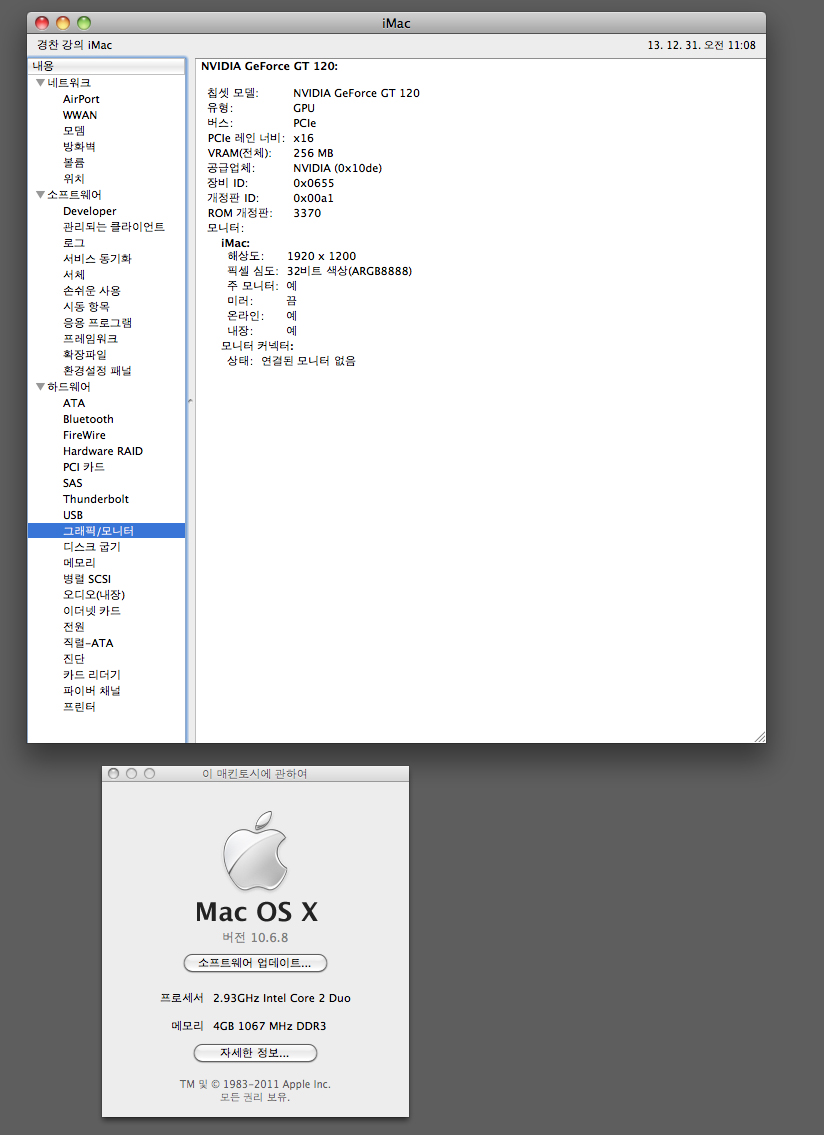
Task: Click the 버전 10.6.8 version text
Action: pos(255,937)
